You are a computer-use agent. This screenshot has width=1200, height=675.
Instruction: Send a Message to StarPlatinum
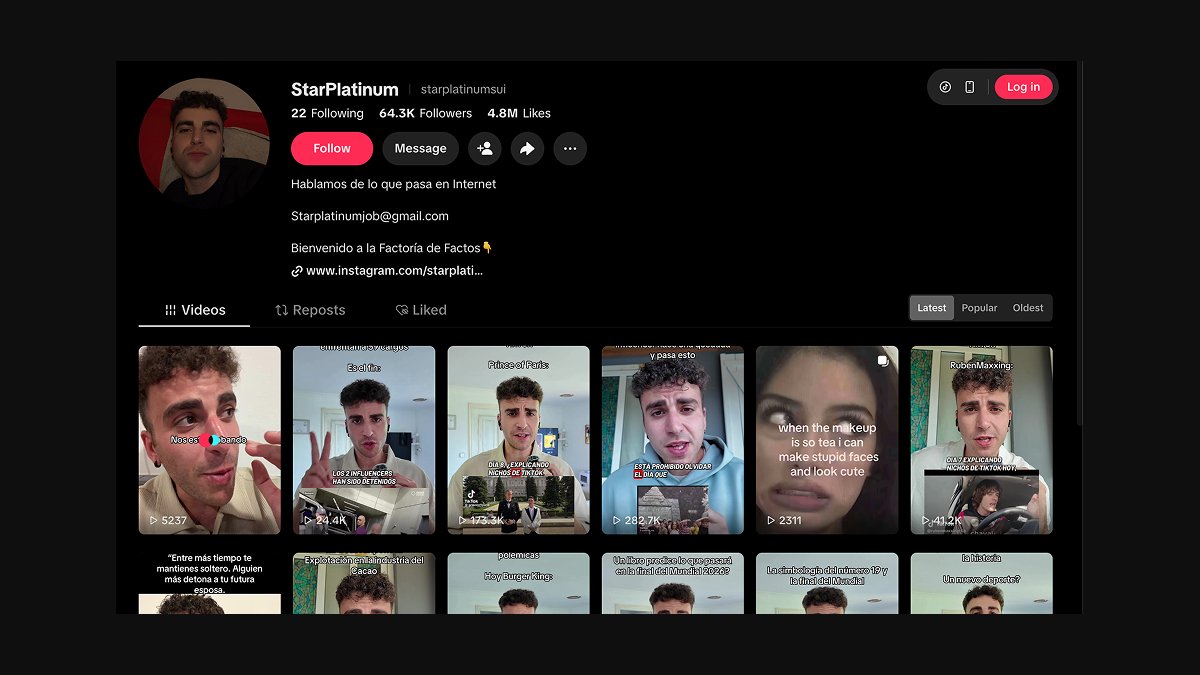(420, 149)
